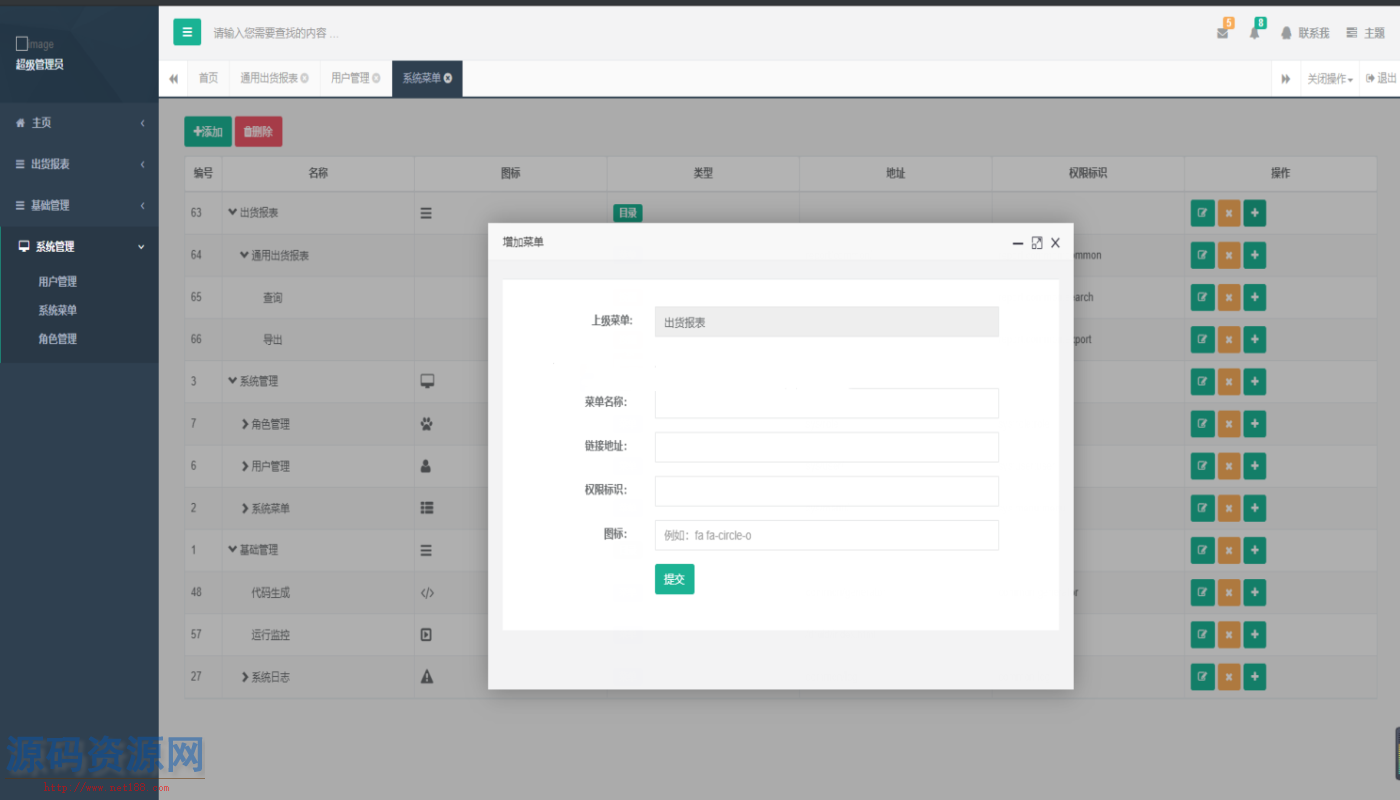Click the 目录 type badge in row 63
This screenshot has width=1400, height=800.
click(627, 213)
